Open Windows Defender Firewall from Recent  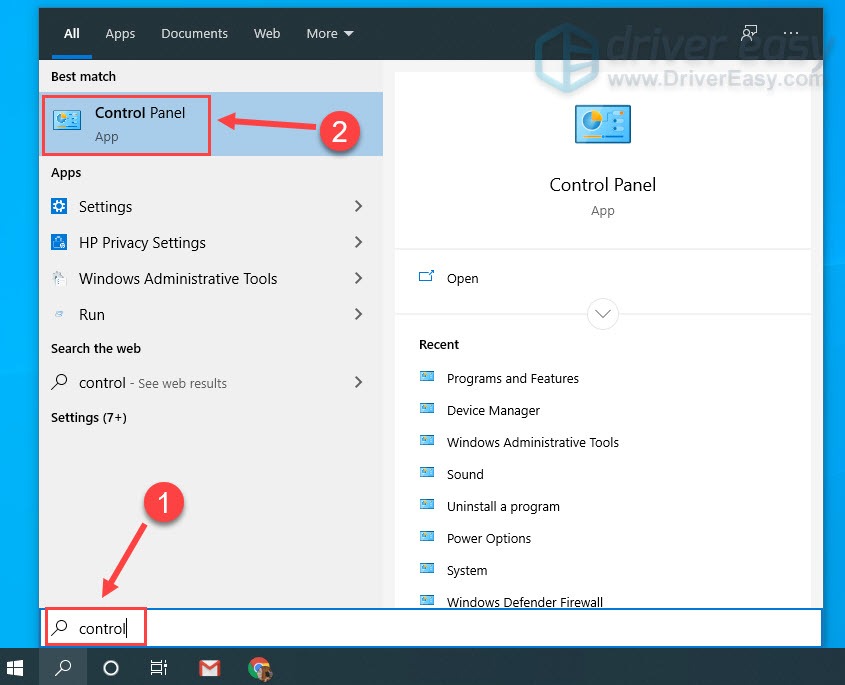(x=524, y=601)
